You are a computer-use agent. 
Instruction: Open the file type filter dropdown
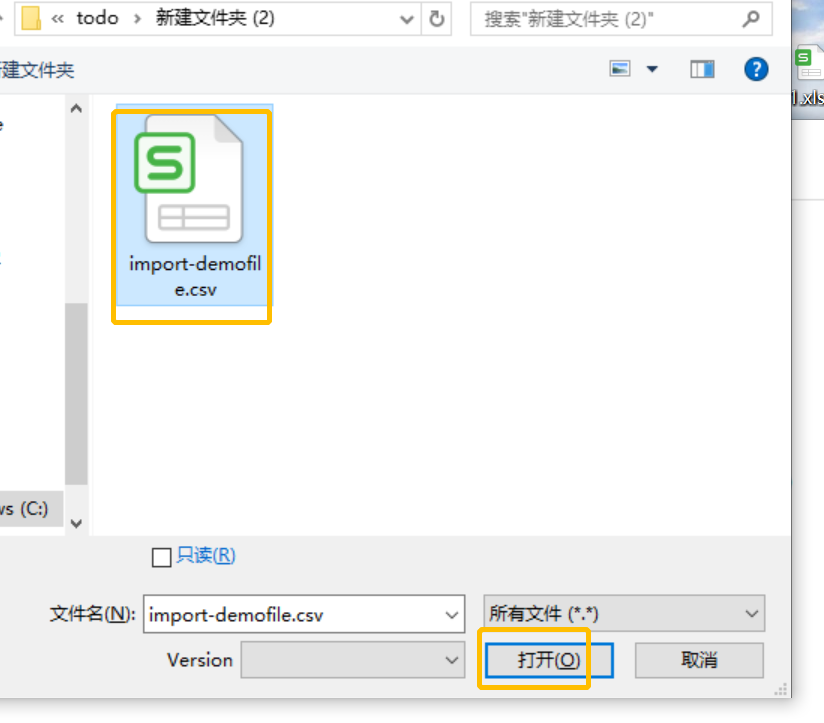[x=624, y=613]
